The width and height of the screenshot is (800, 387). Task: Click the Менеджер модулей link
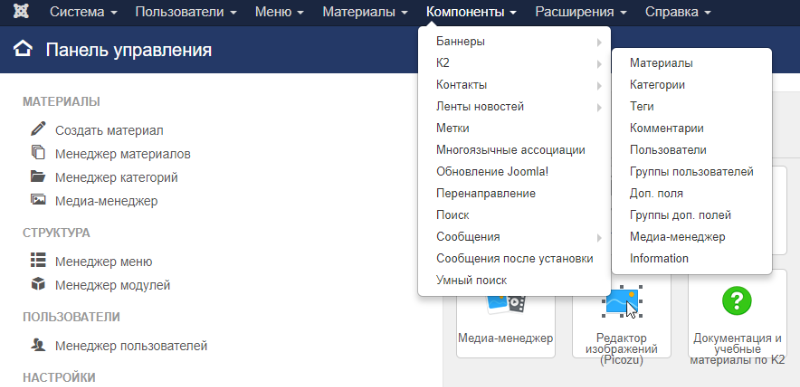coord(113,285)
